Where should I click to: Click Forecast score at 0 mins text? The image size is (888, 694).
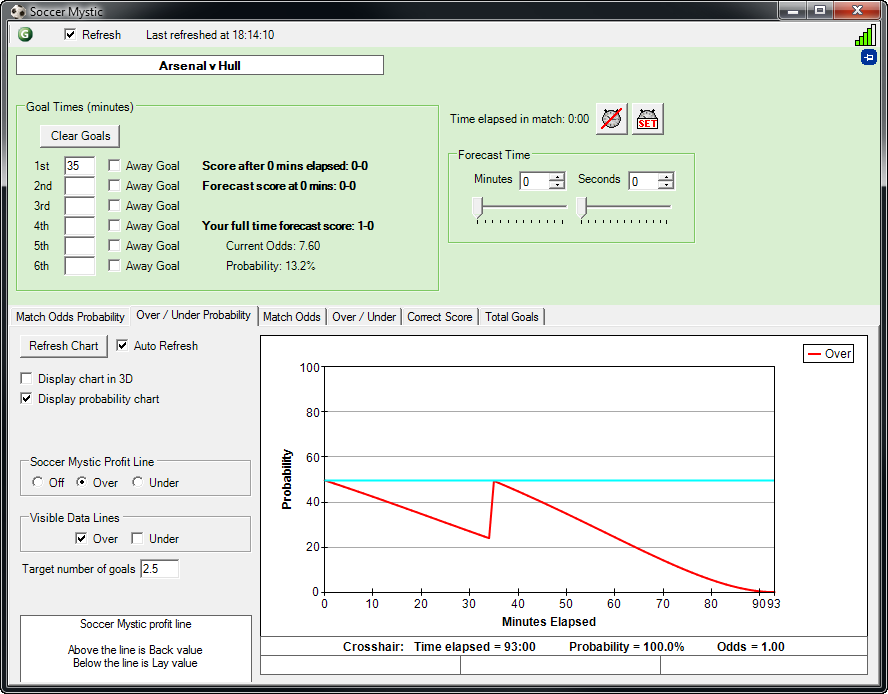(x=279, y=186)
